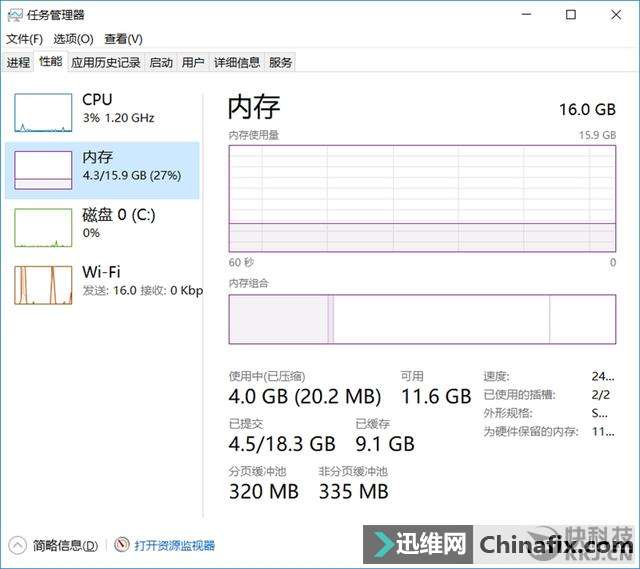Select the 内存 memory thumbnail graph

pos(43,170)
